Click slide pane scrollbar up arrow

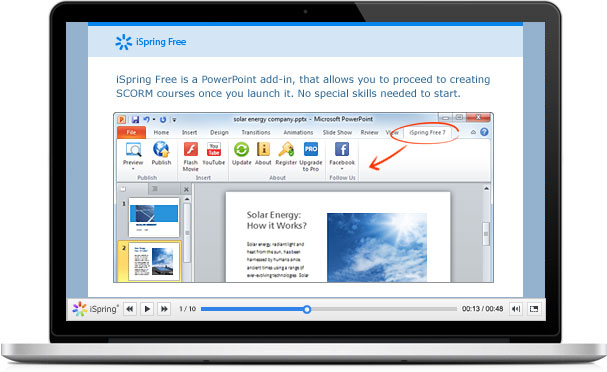[187, 199]
